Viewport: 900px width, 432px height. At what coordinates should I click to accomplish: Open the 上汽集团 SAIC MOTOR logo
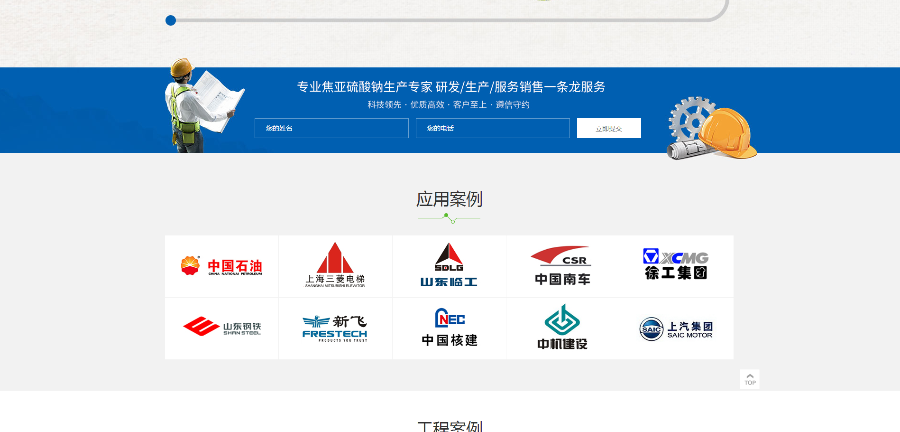pyautogui.click(x=676, y=329)
